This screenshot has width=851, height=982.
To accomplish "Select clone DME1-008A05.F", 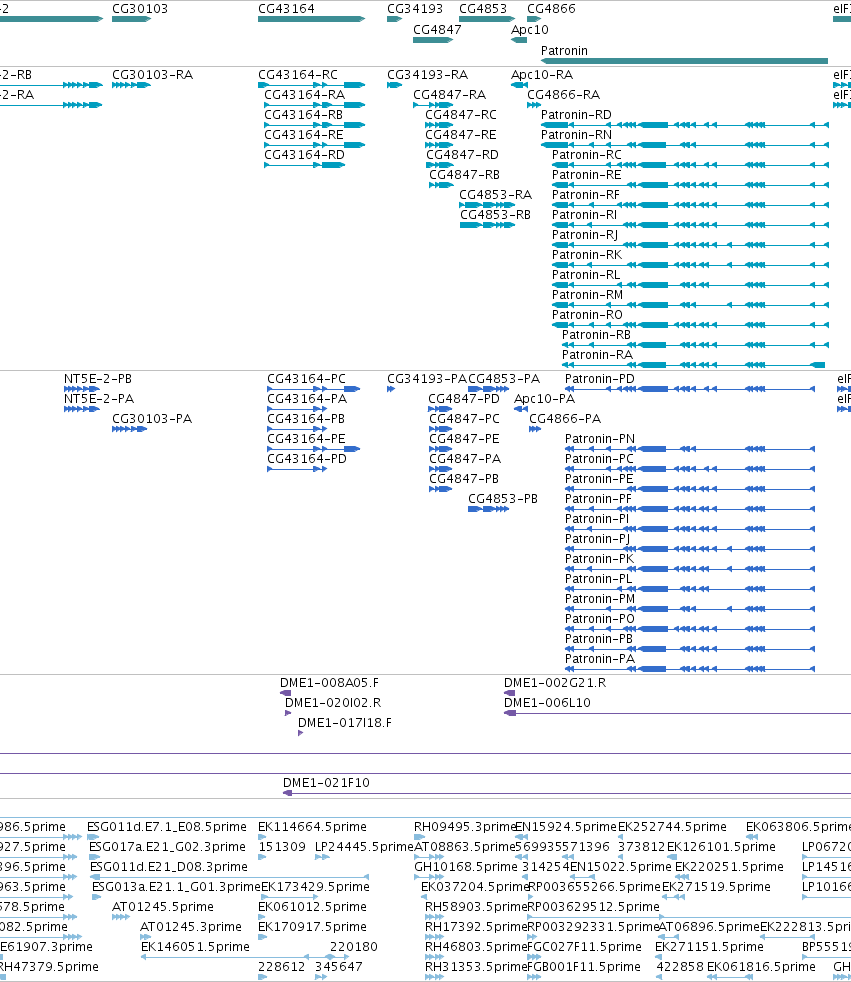I will click(x=329, y=684).
